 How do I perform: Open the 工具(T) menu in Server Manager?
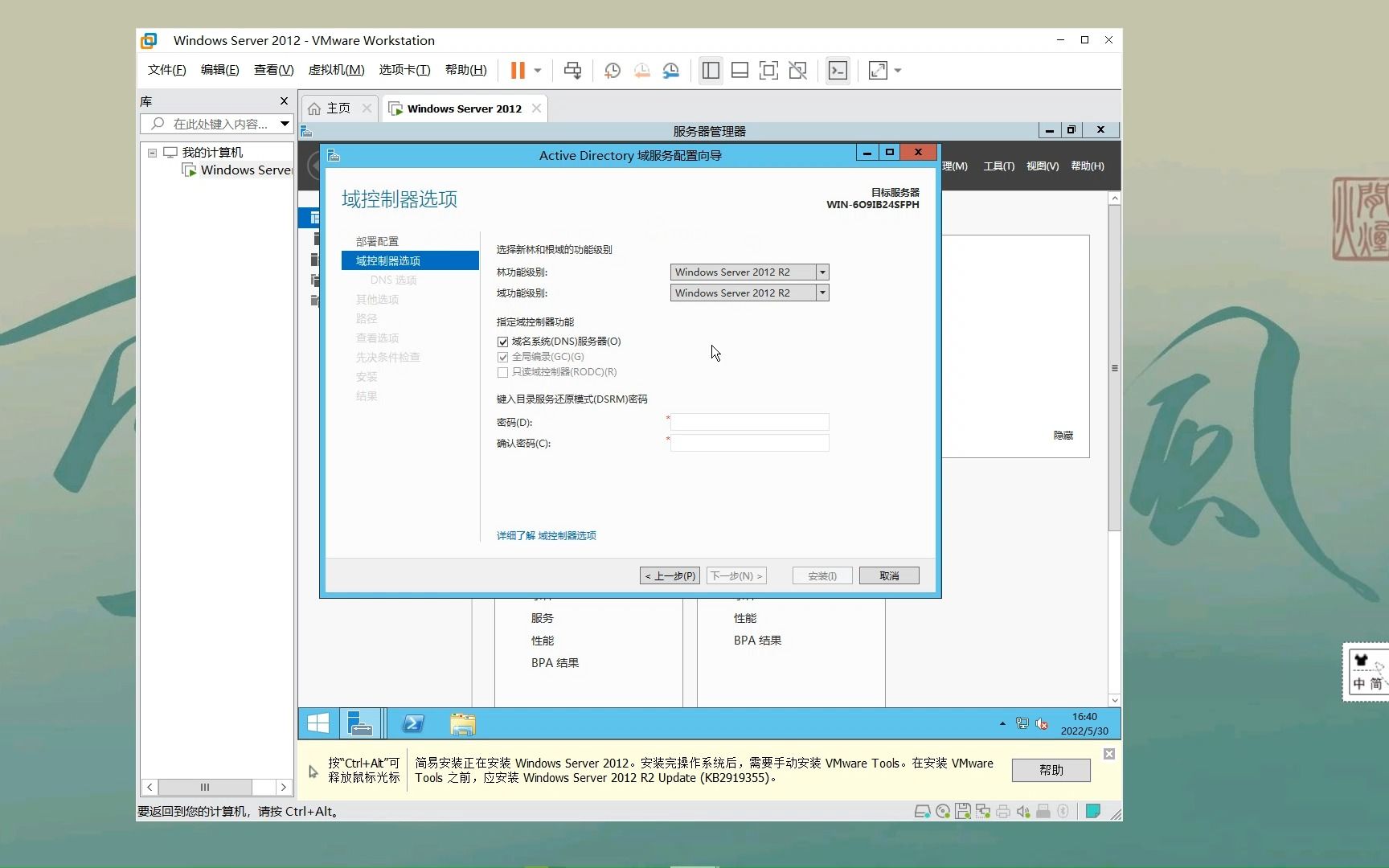tap(998, 166)
